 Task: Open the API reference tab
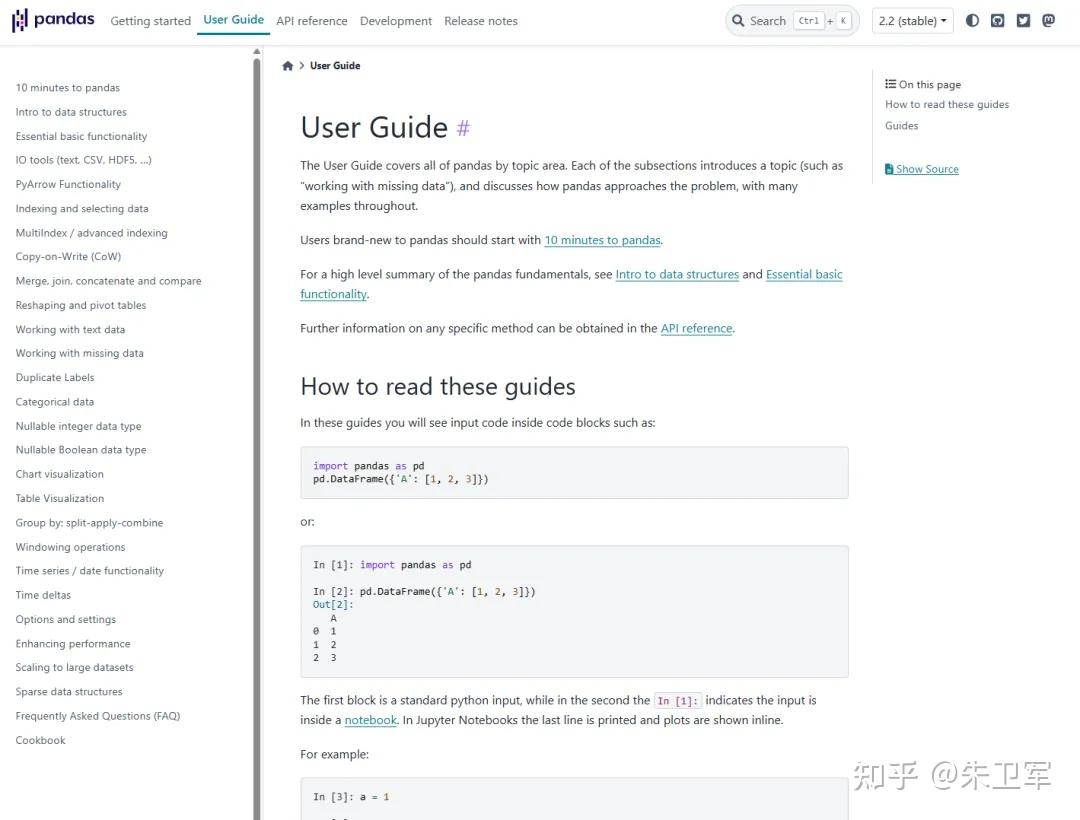(312, 21)
